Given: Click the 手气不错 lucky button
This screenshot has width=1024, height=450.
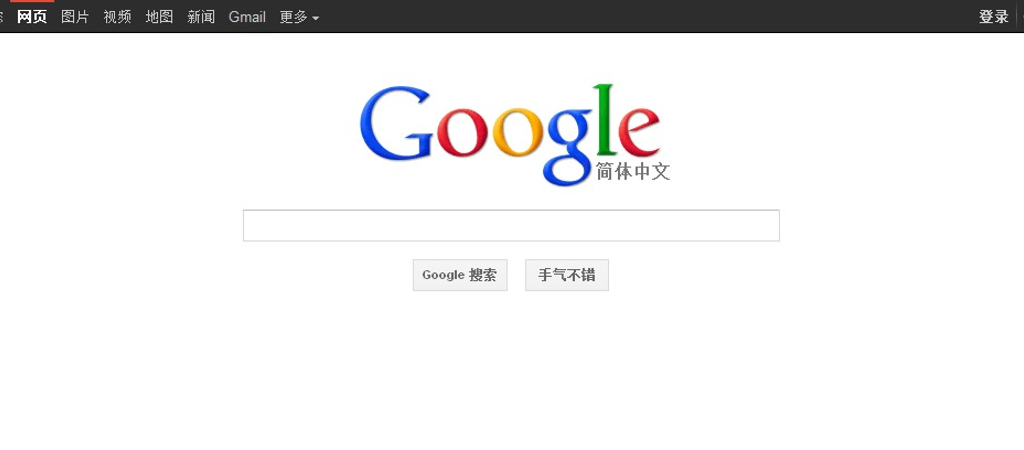Looking at the screenshot, I should click(x=567, y=275).
